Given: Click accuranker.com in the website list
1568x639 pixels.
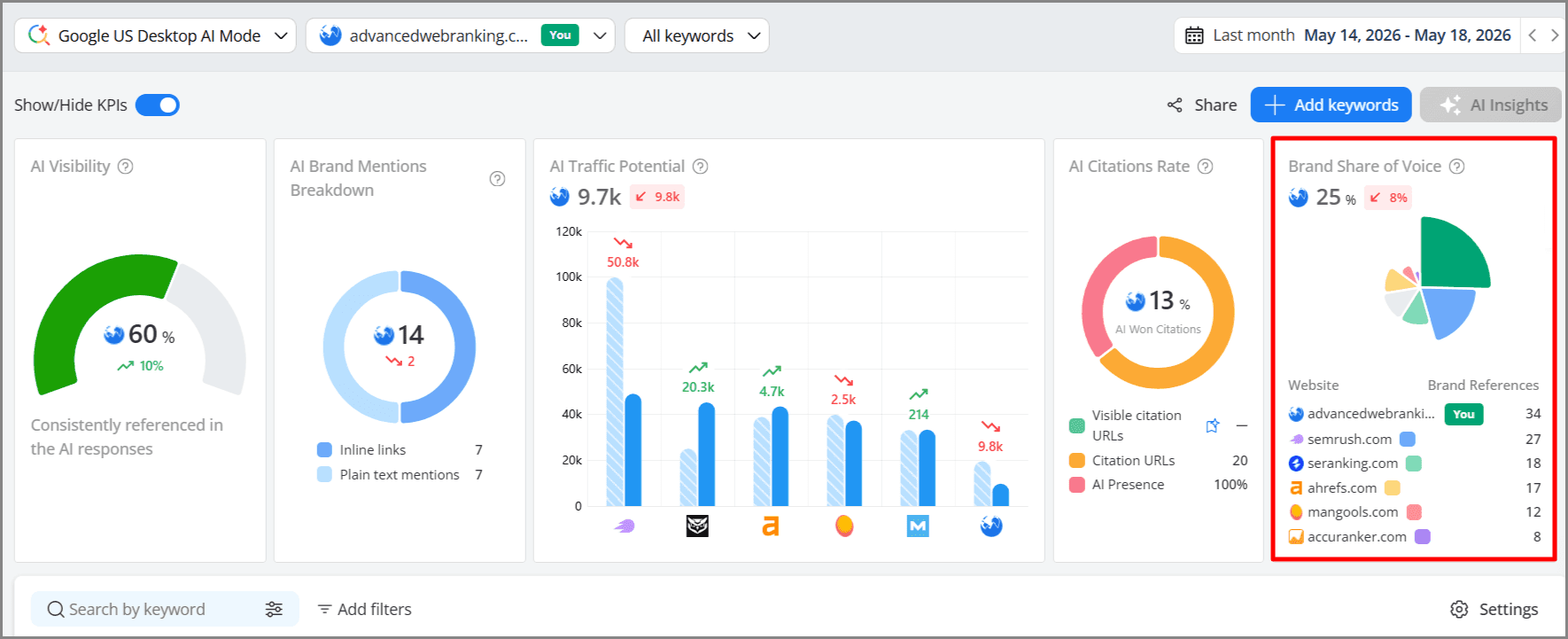Looking at the screenshot, I should point(1356,537).
